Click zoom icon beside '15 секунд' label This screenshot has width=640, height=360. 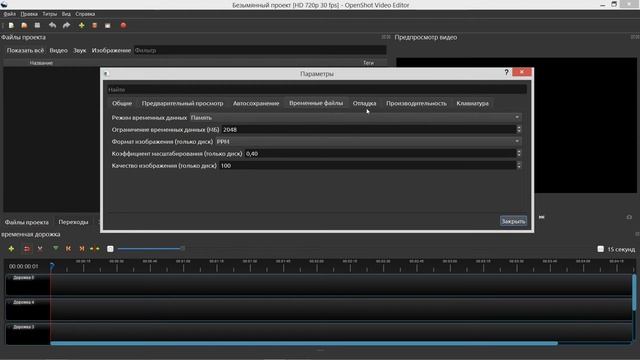coord(600,249)
